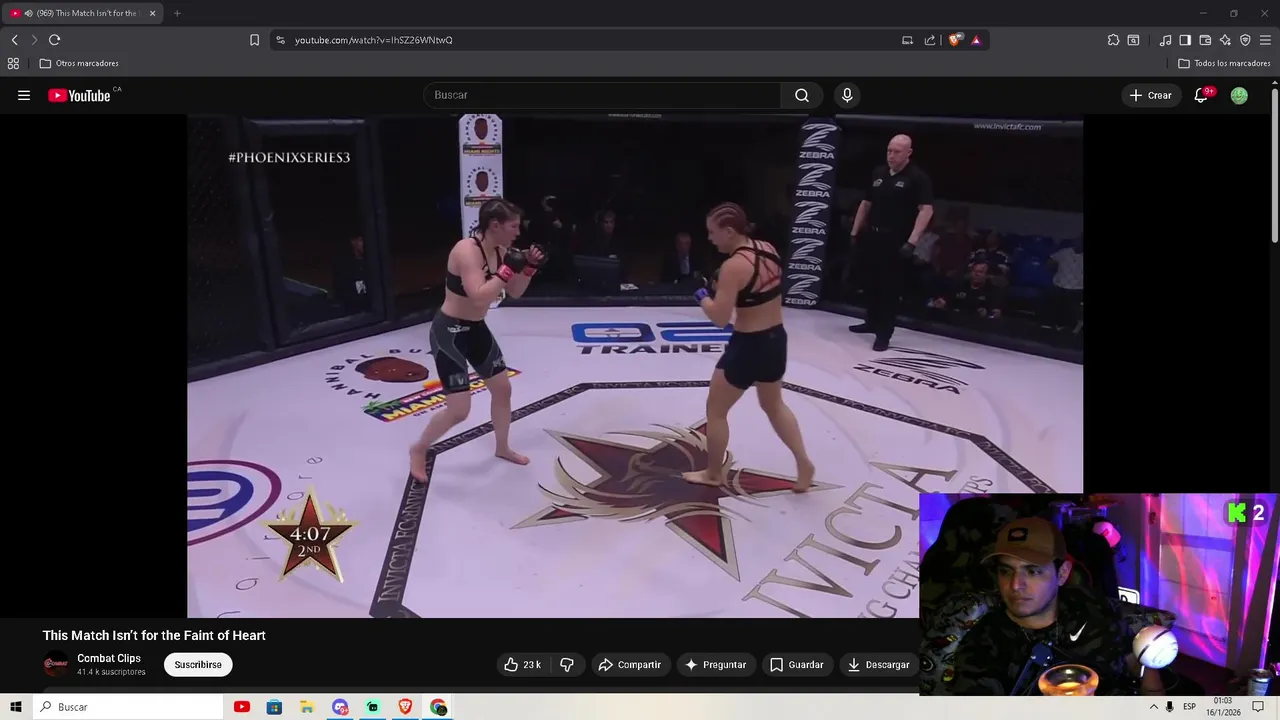The width and height of the screenshot is (1280, 720).
Task: Click the Preguntar button
Action: pos(715,665)
